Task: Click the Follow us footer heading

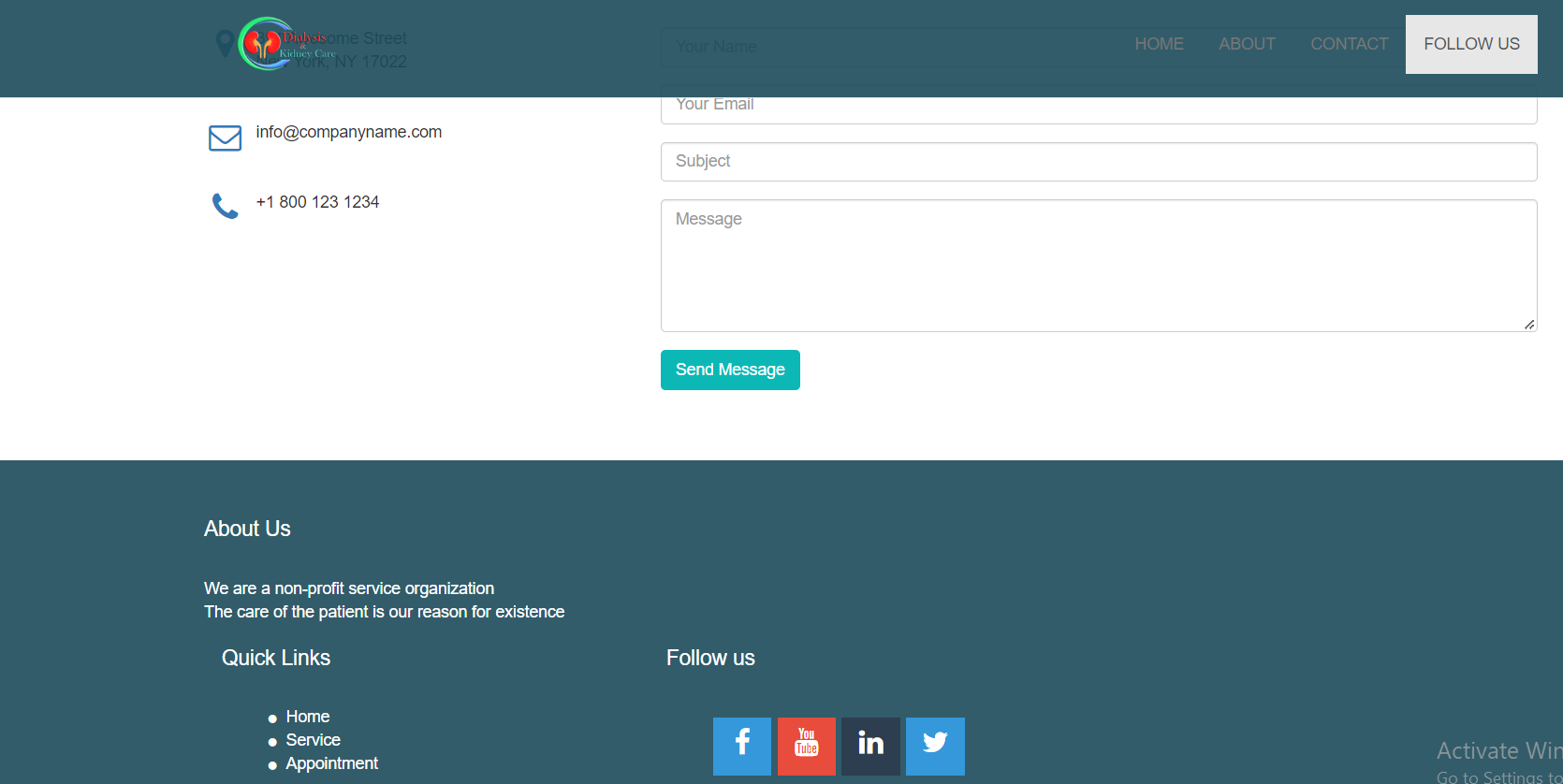Action: tap(710, 658)
